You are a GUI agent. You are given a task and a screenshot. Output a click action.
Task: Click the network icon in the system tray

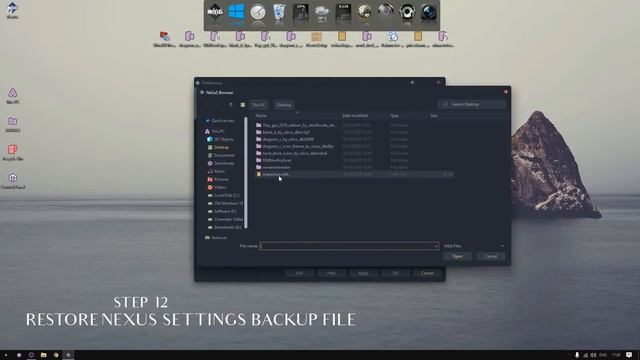[585, 355]
